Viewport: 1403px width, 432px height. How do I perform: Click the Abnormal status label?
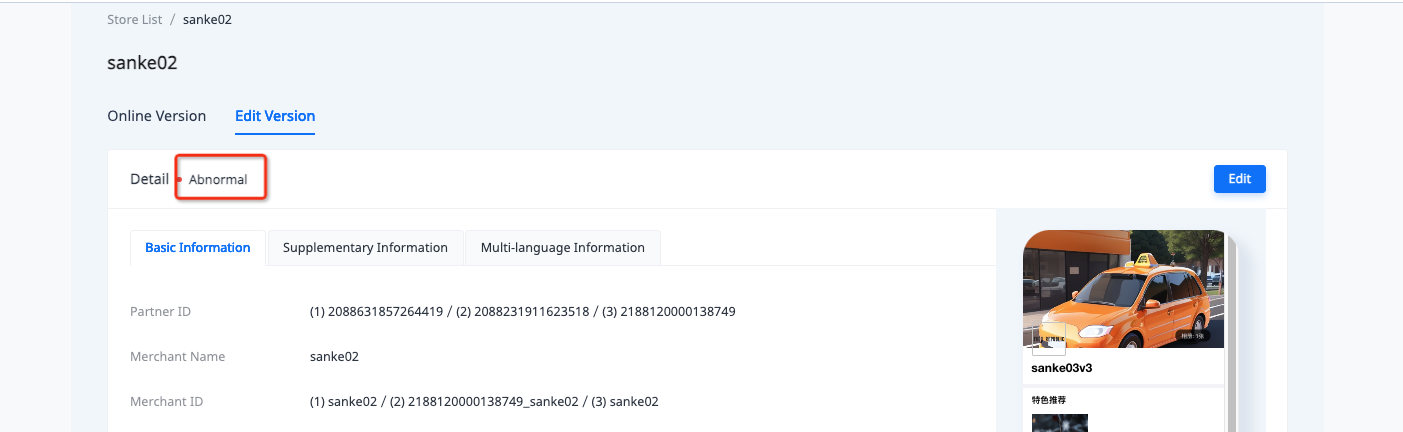tap(218, 180)
